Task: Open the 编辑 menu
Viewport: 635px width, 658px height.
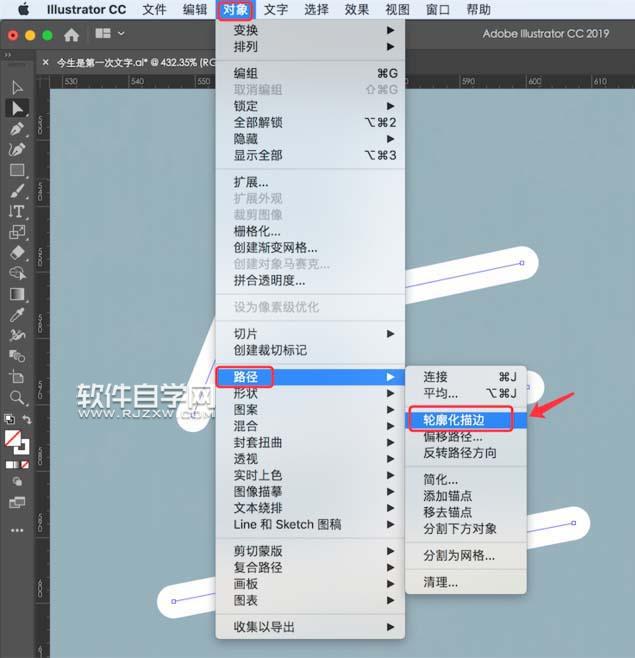Action: pos(195,9)
